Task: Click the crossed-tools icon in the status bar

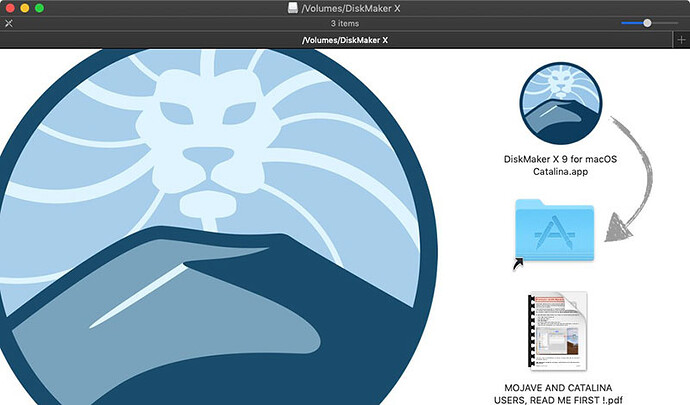Action: pos(8,22)
